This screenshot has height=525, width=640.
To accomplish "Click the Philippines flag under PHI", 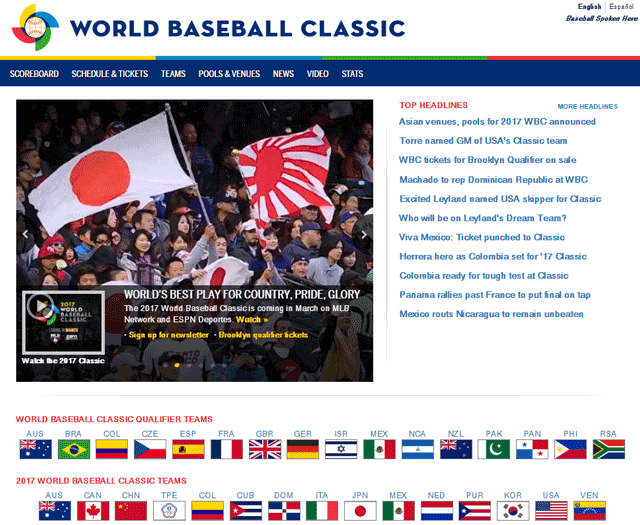I will pos(570,449).
